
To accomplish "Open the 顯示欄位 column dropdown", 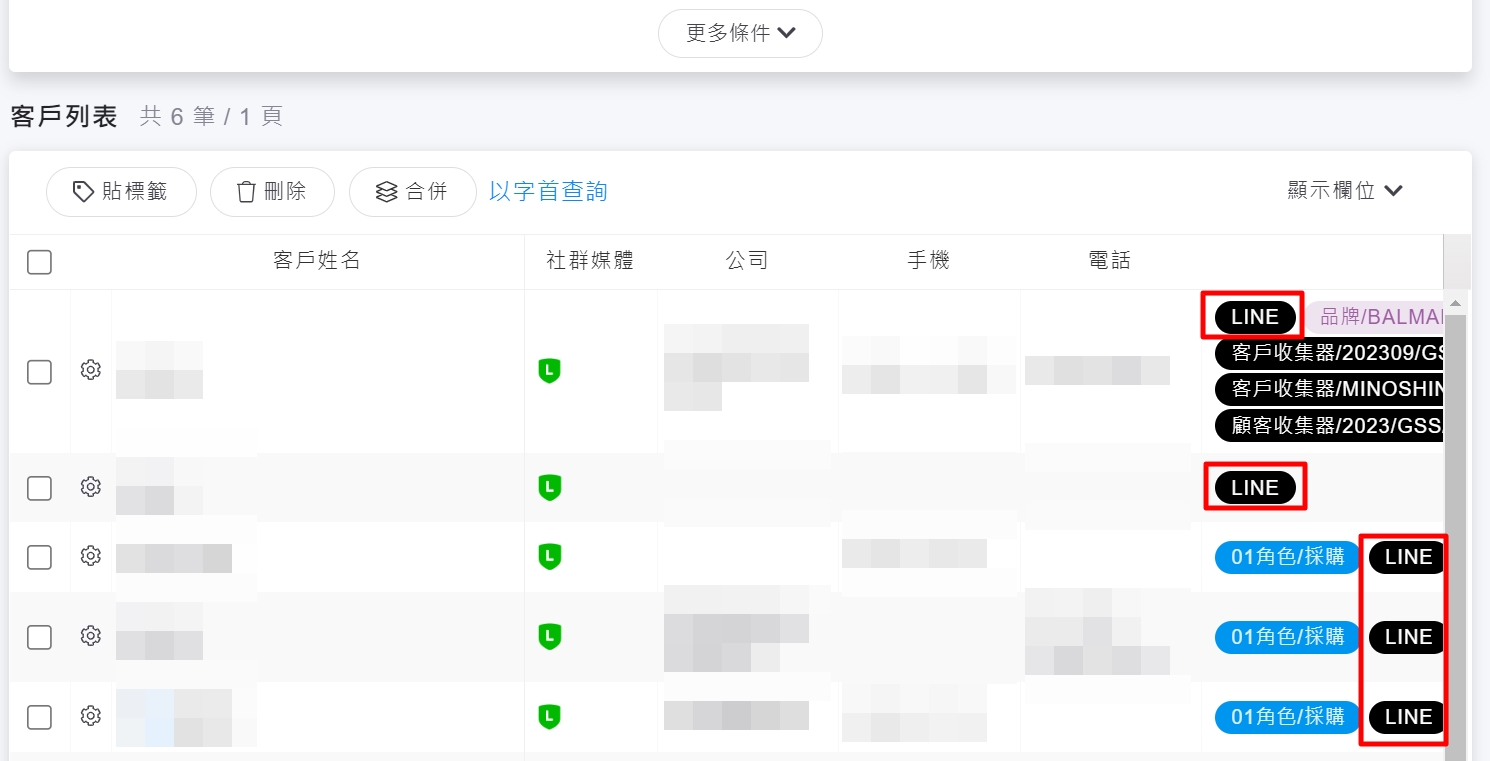I will [x=1345, y=191].
